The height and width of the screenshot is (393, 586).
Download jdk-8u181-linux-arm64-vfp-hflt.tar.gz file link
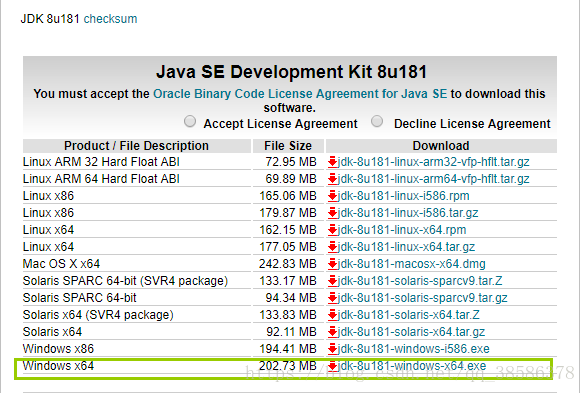coord(434,179)
